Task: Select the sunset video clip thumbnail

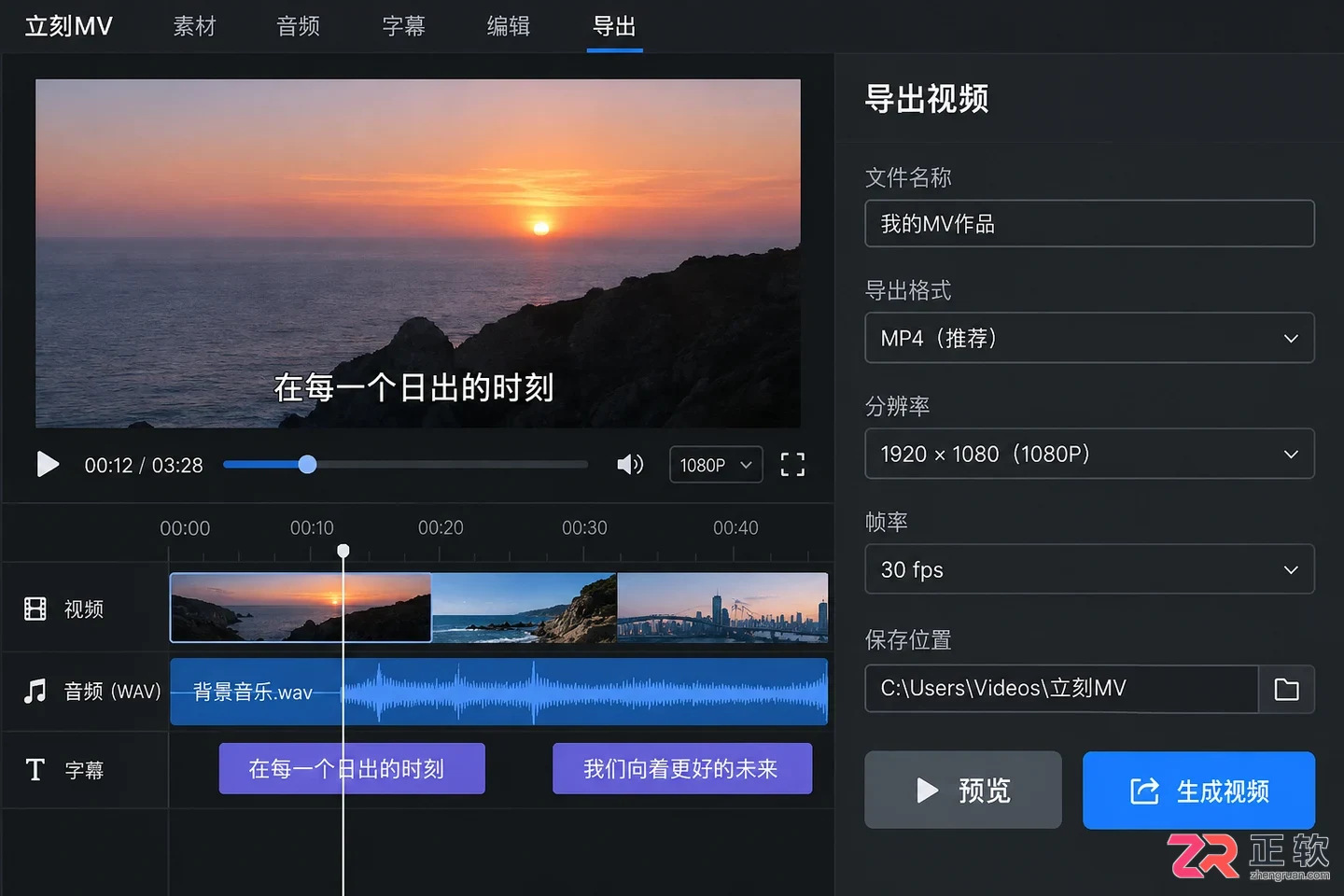Action: tap(301, 608)
